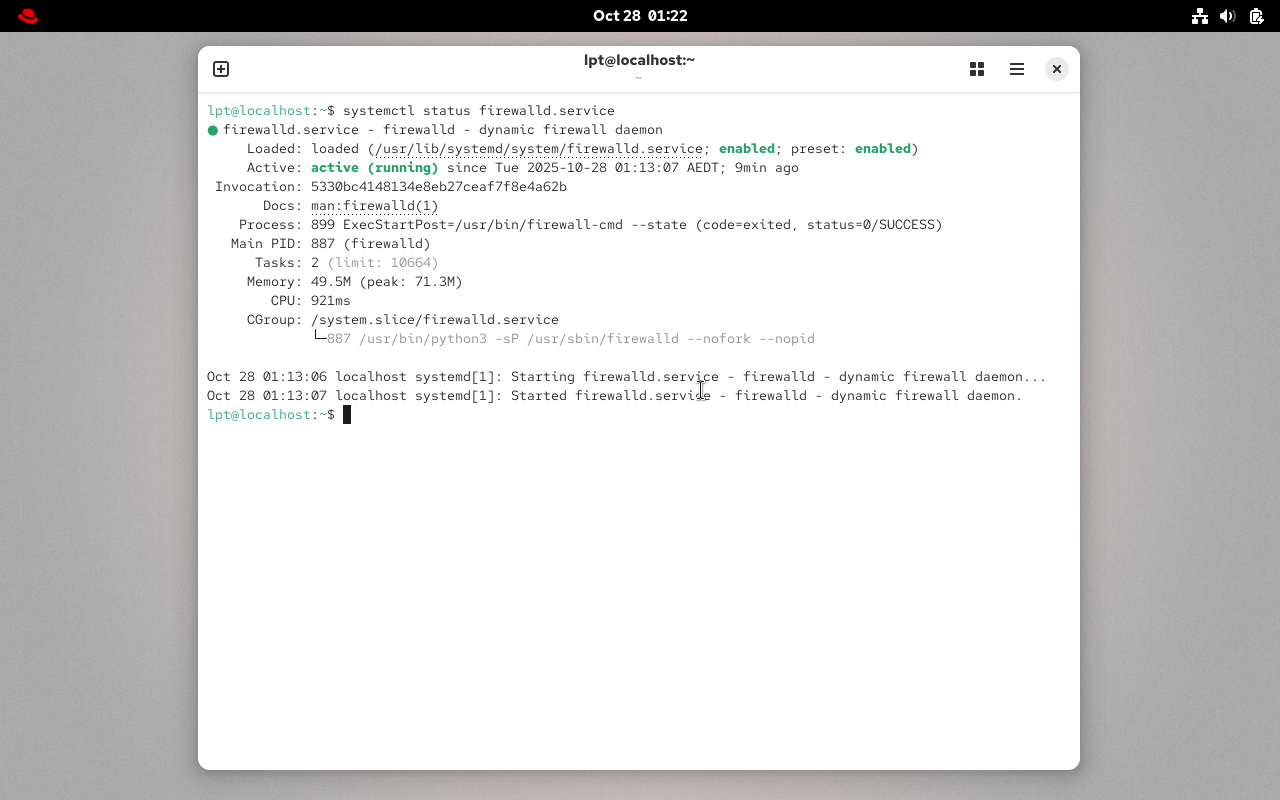Click the Invocation ID hash

pyautogui.click(x=438, y=187)
